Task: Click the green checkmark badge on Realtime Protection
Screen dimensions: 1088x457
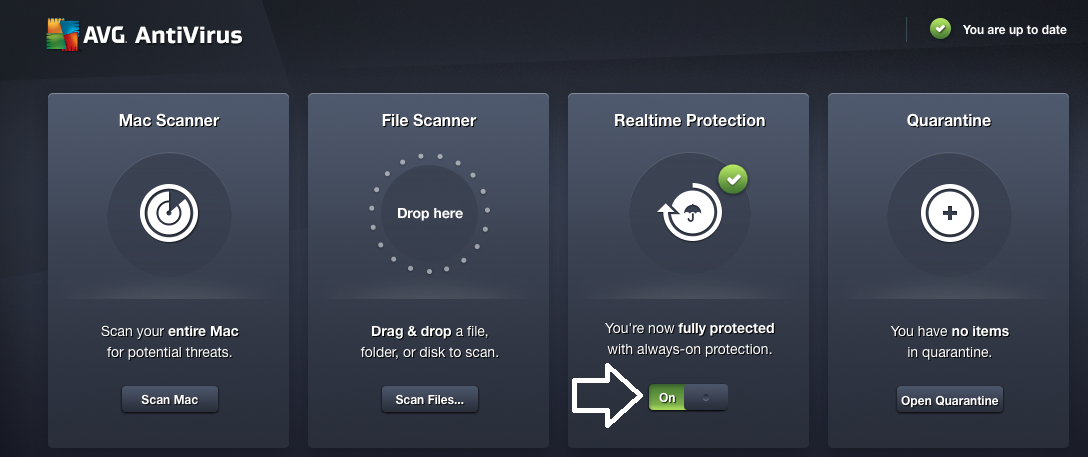Action: click(733, 180)
